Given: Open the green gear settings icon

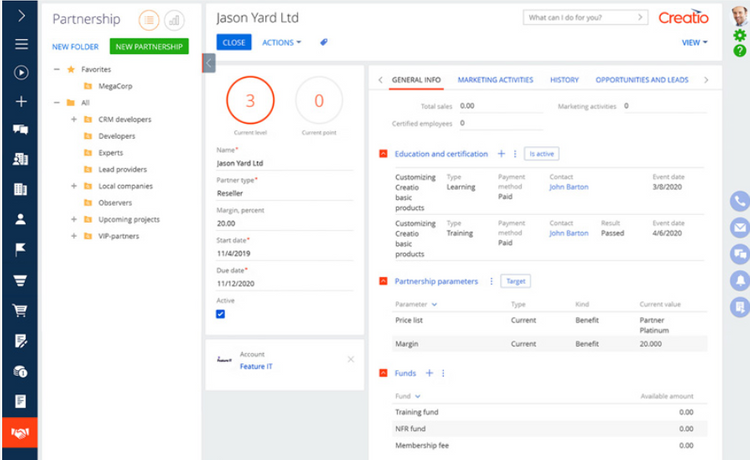Looking at the screenshot, I should (x=739, y=35).
